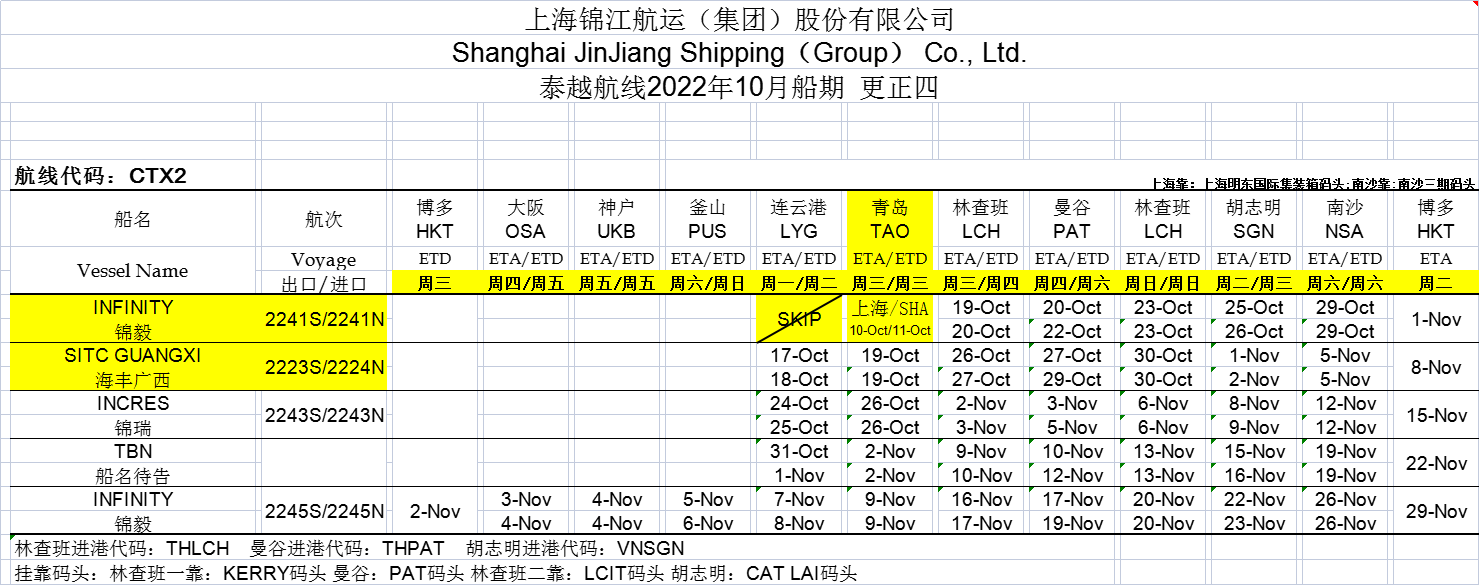Click the "周六/周日" weekday cell
The width and height of the screenshot is (1479, 586).
pos(707,283)
